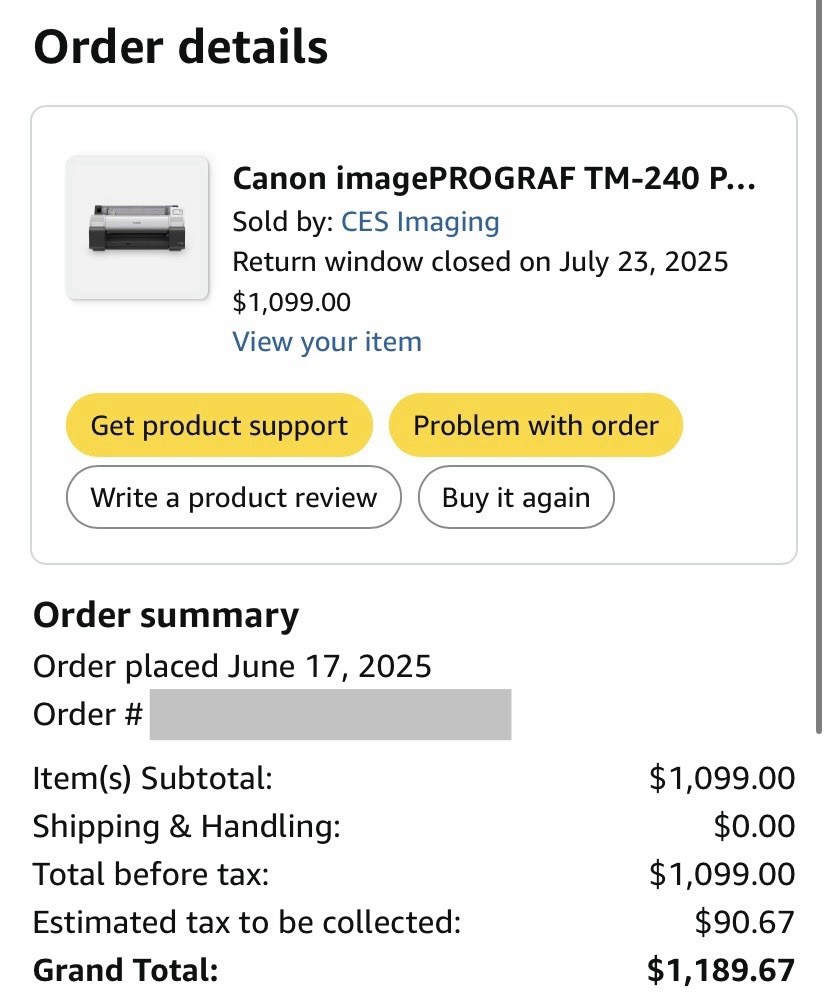Click the Order details heading
The height and width of the screenshot is (1000, 827).
(181, 47)
